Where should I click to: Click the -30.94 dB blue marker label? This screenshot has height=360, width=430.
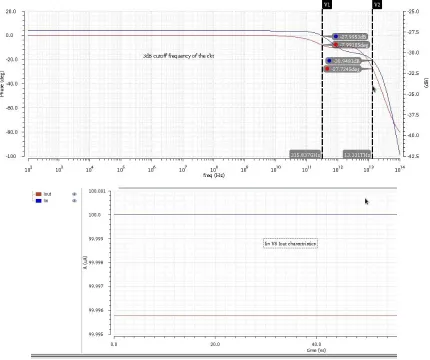pyautogui.click(x=344, y=61)
